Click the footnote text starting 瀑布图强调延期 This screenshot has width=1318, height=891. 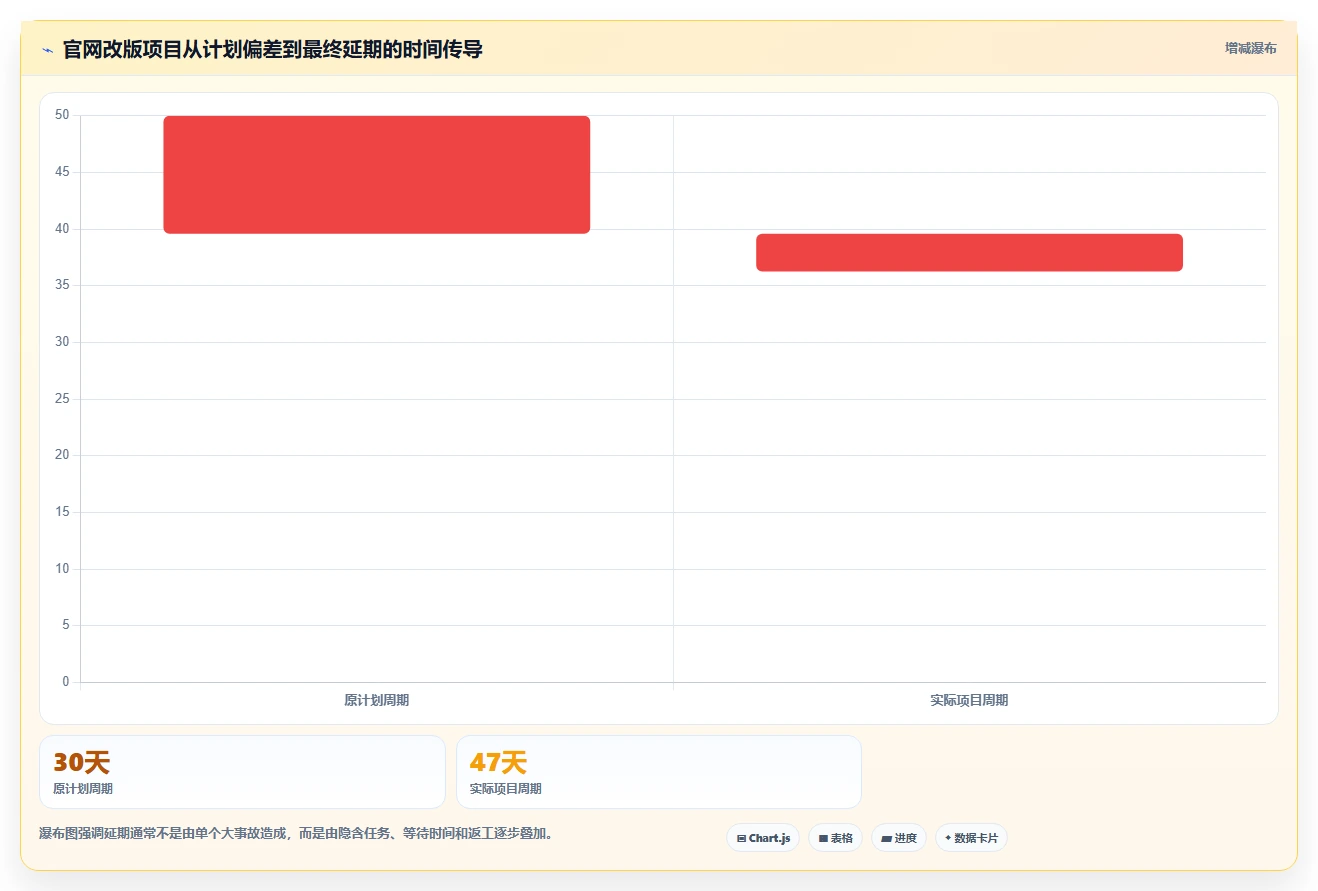click(296, 833)
